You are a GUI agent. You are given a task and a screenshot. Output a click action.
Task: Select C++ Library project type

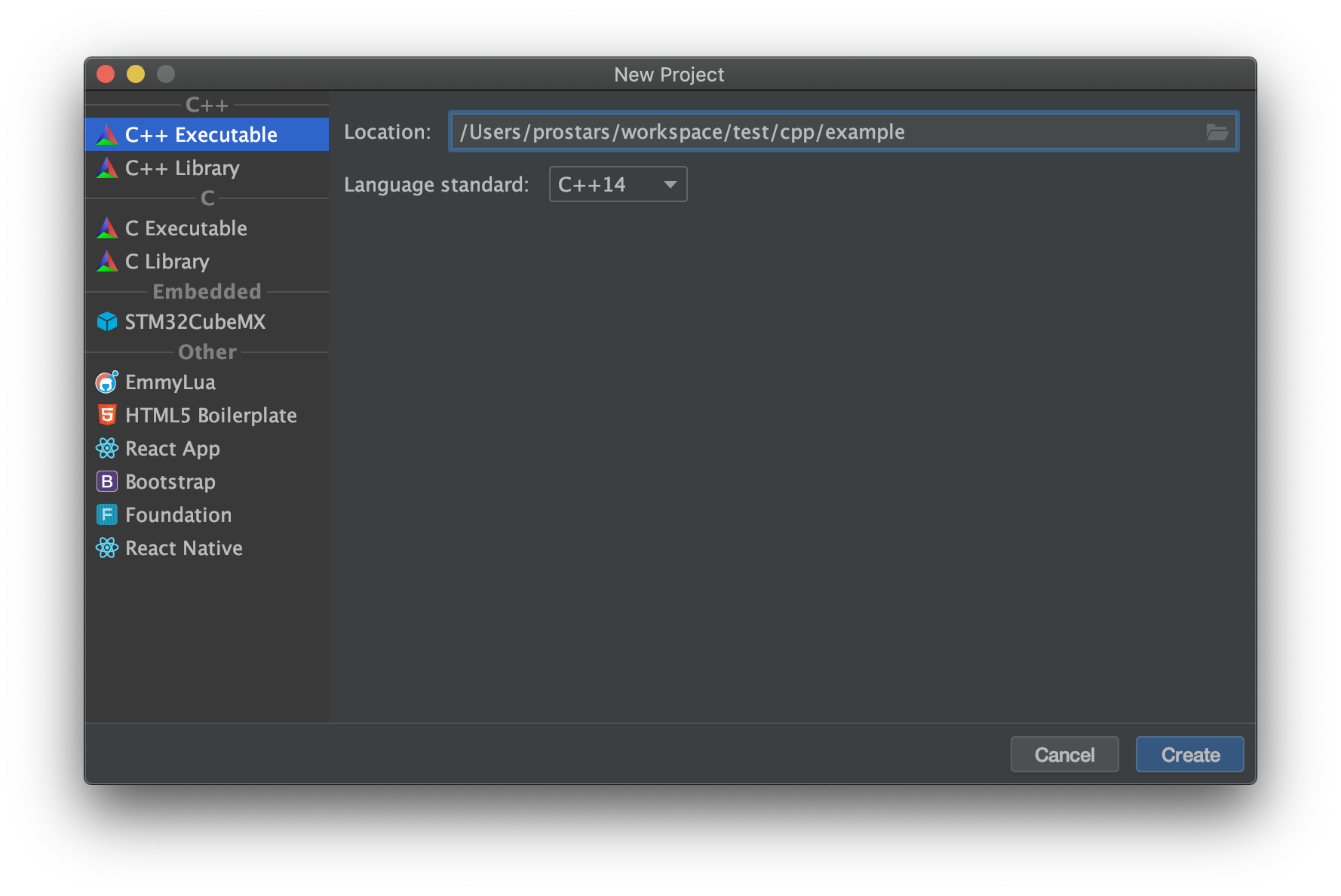click(207, 168)
